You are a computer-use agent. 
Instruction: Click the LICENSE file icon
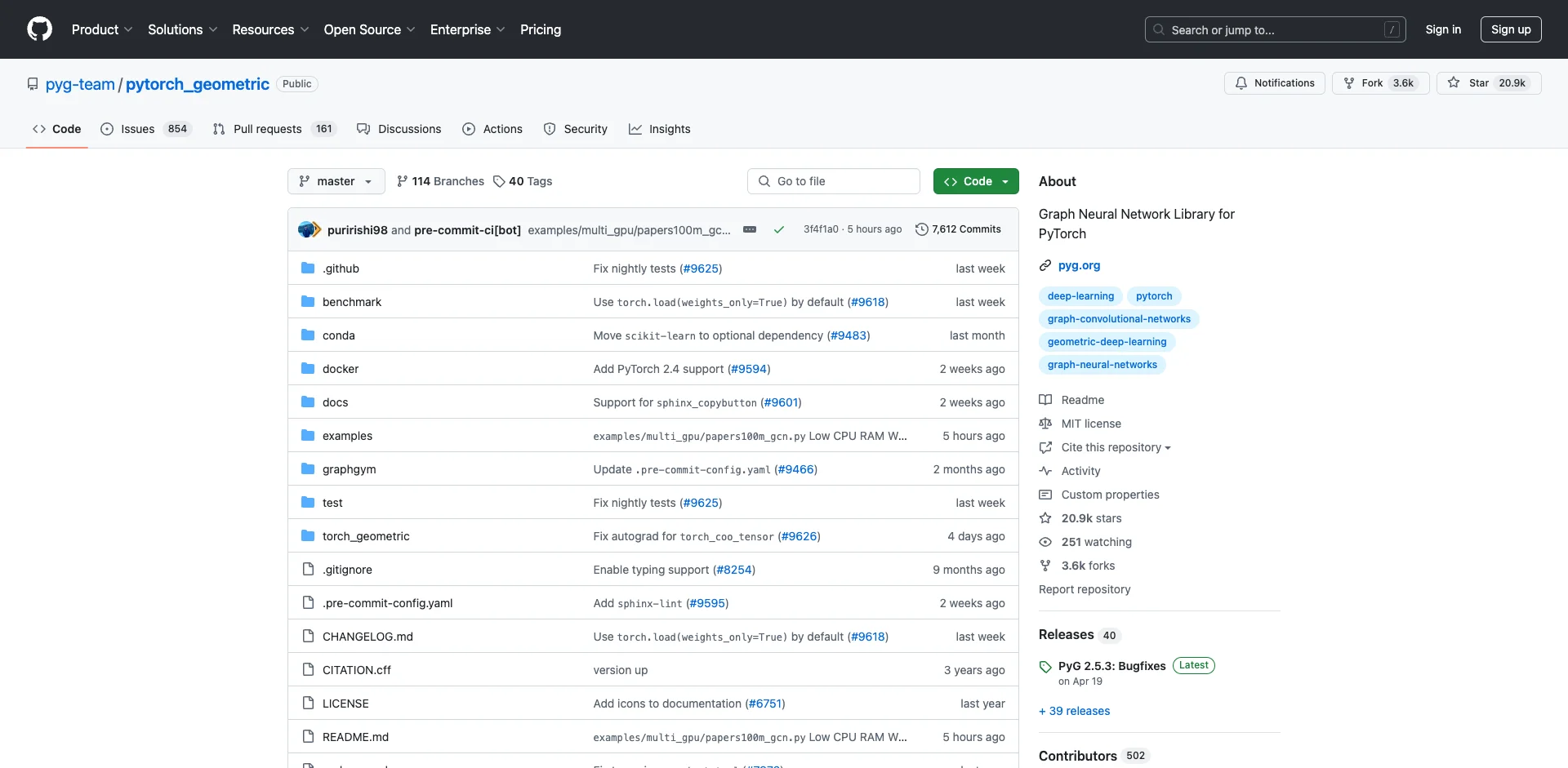(308, 704)
